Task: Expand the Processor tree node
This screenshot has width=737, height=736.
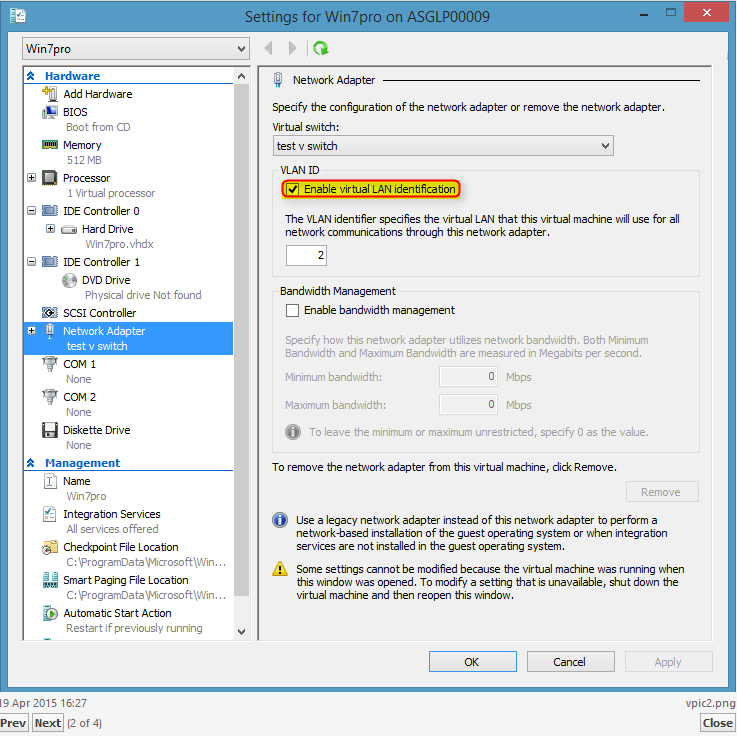Action: point(32,178)
